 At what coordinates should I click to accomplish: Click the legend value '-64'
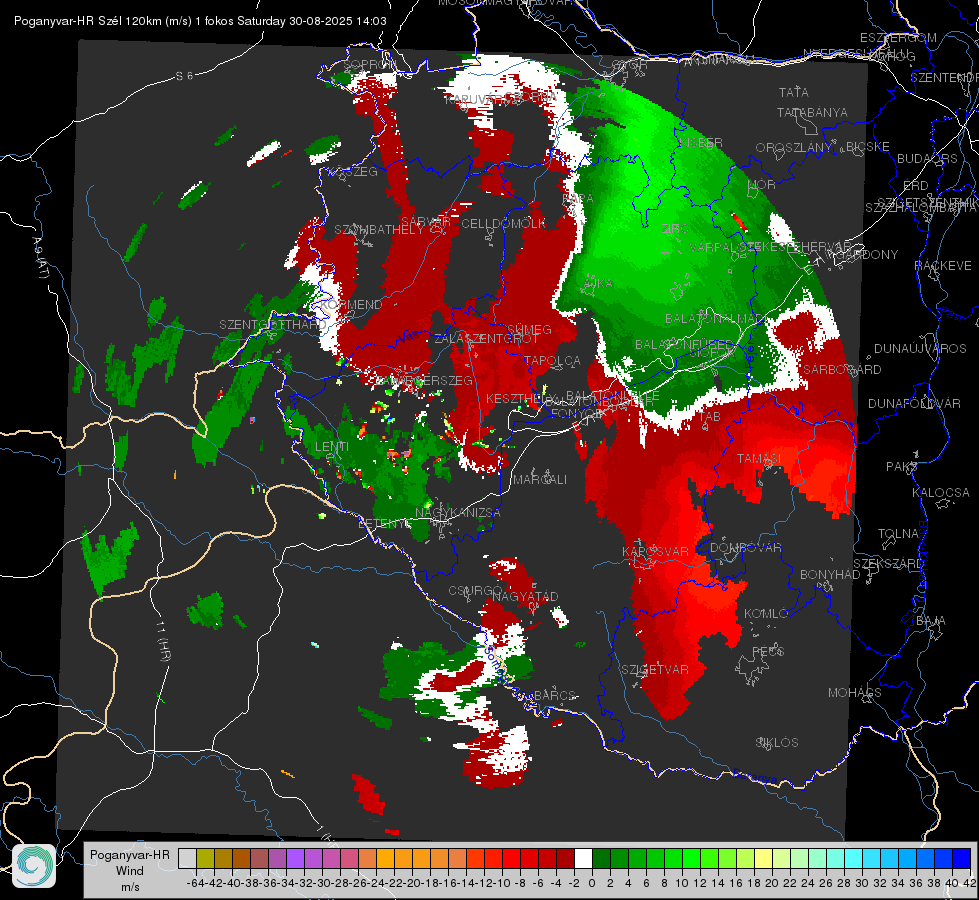click(x=196, y=883)
